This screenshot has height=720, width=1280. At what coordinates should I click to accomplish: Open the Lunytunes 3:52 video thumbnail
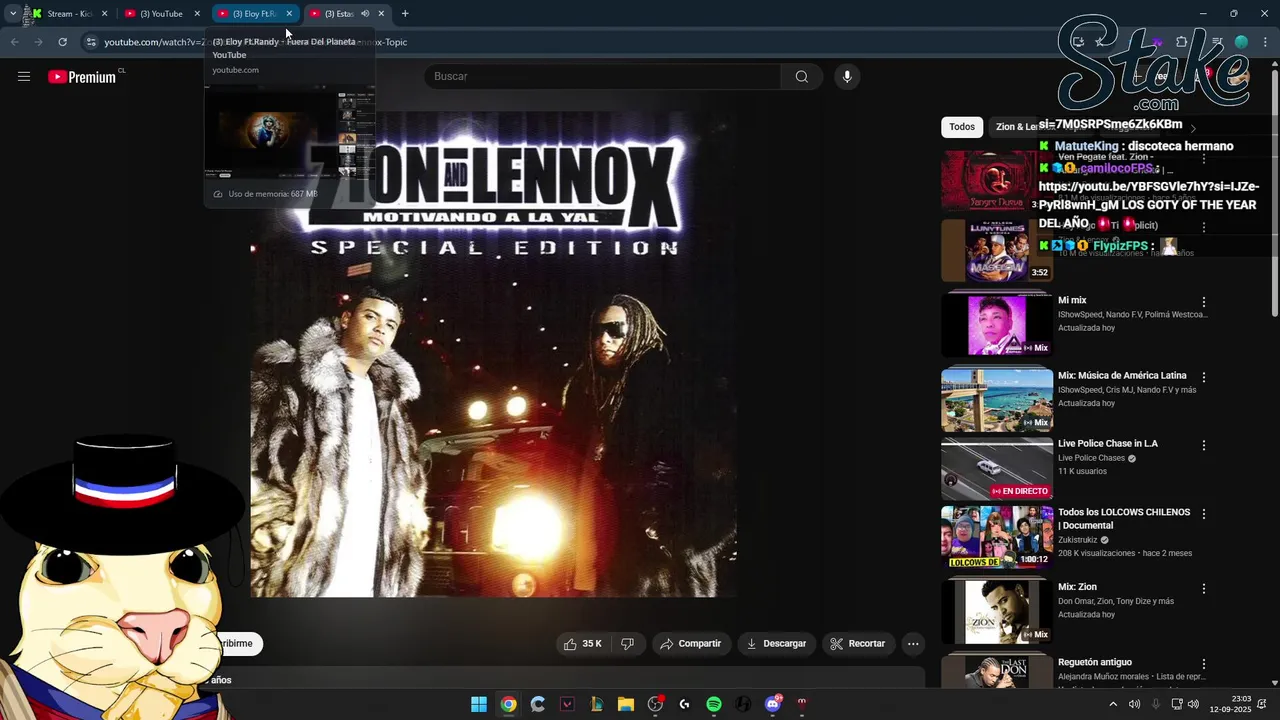point(996,250)
